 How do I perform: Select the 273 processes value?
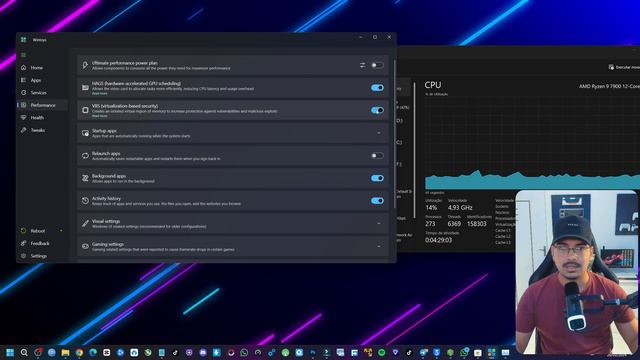(x=430, y=224)
